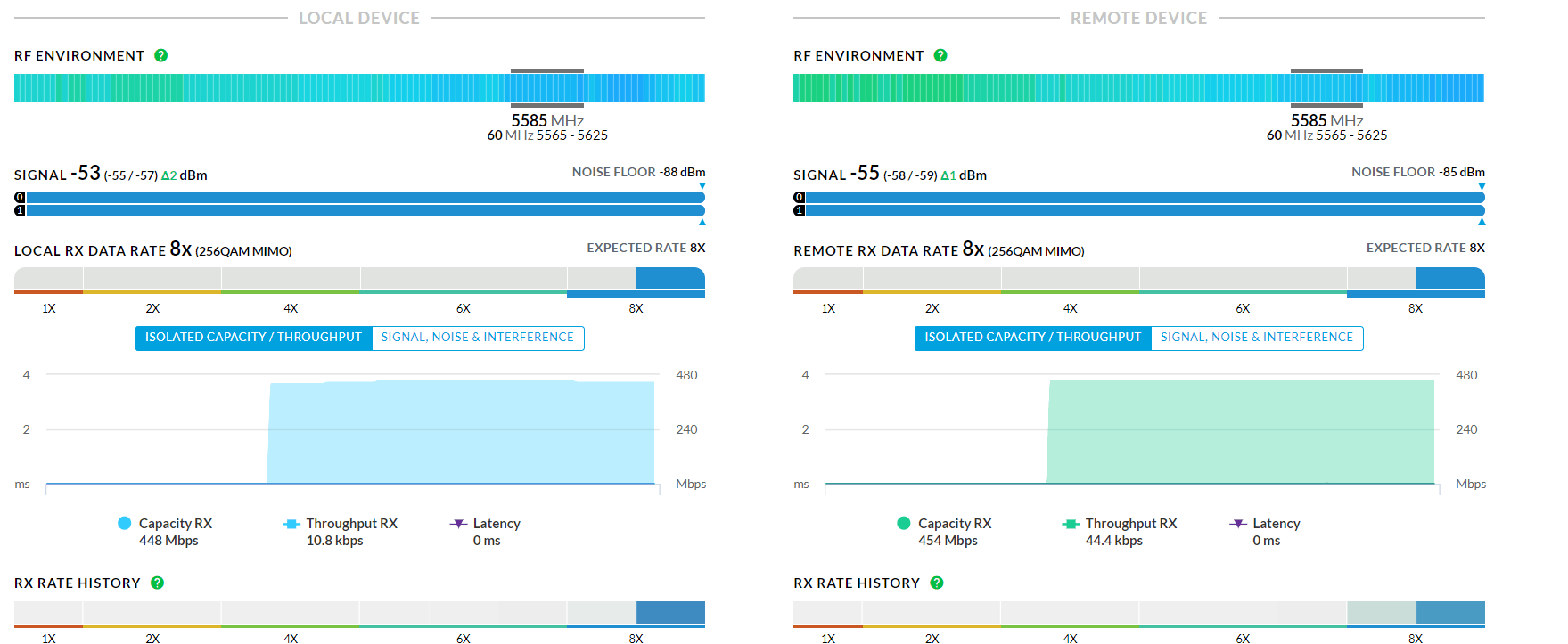Click the local Throughput RX legend marker
The width and height of the screenshot is (1568, 644).
pyautogui.click(x=291, y=524)
